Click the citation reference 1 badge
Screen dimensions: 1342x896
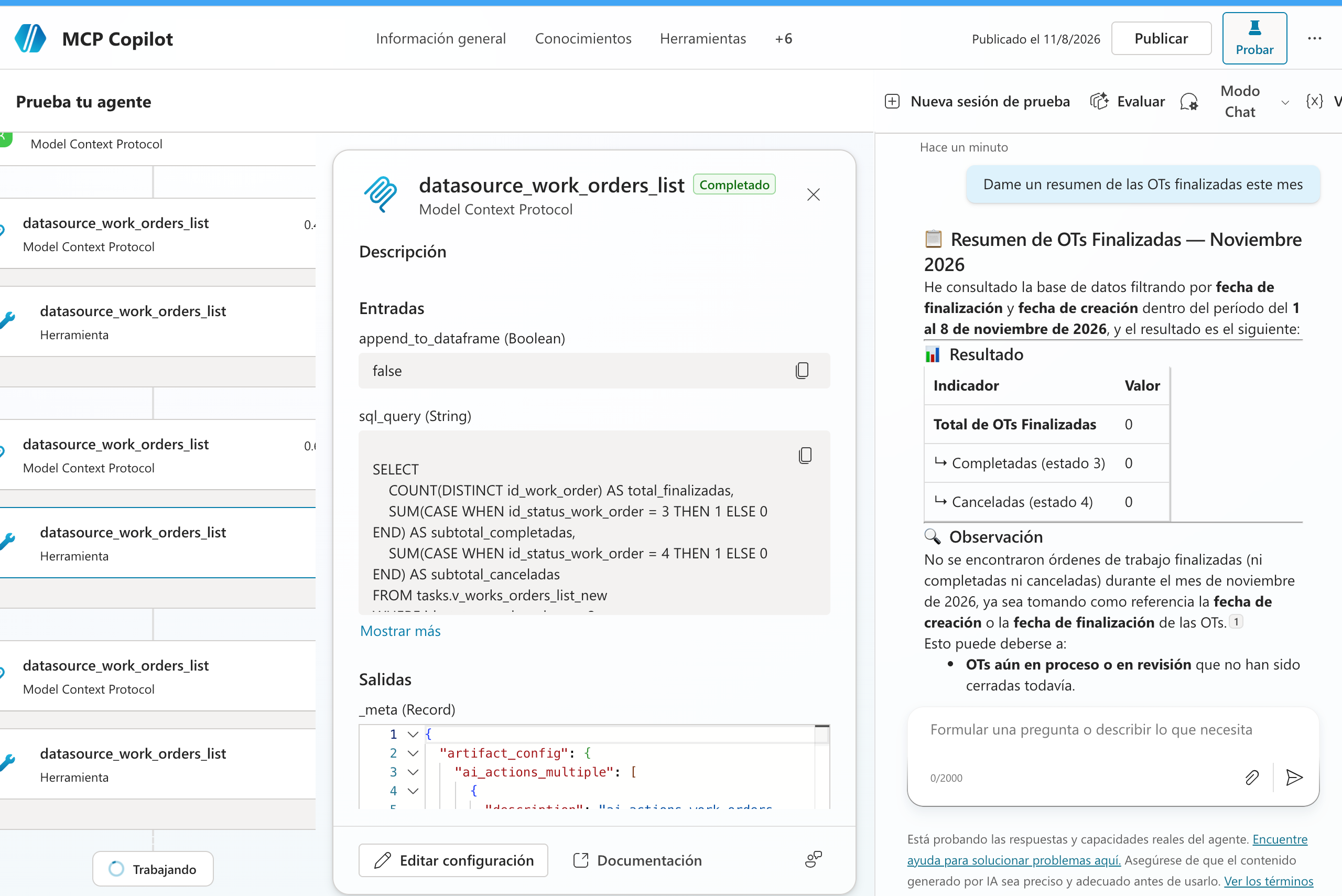click(x=1236, y=622)
